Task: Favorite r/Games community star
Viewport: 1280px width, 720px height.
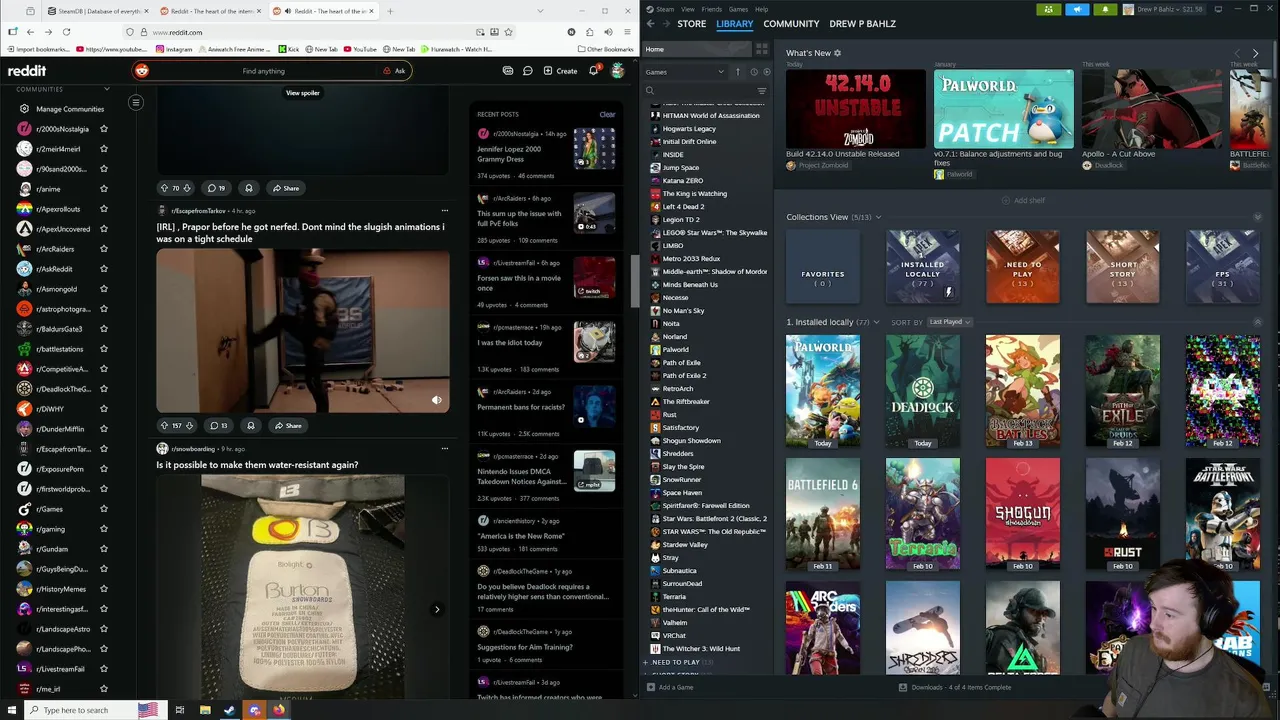Action: coord(103,509)
